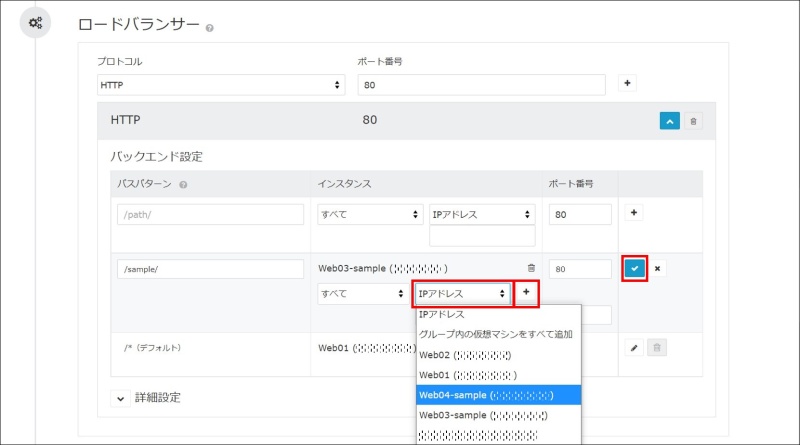Image resolution: width=800 pixels, height=445 pixels.
Task: Add backend row for /path/ entry
Action: click(x=632, y=213)
